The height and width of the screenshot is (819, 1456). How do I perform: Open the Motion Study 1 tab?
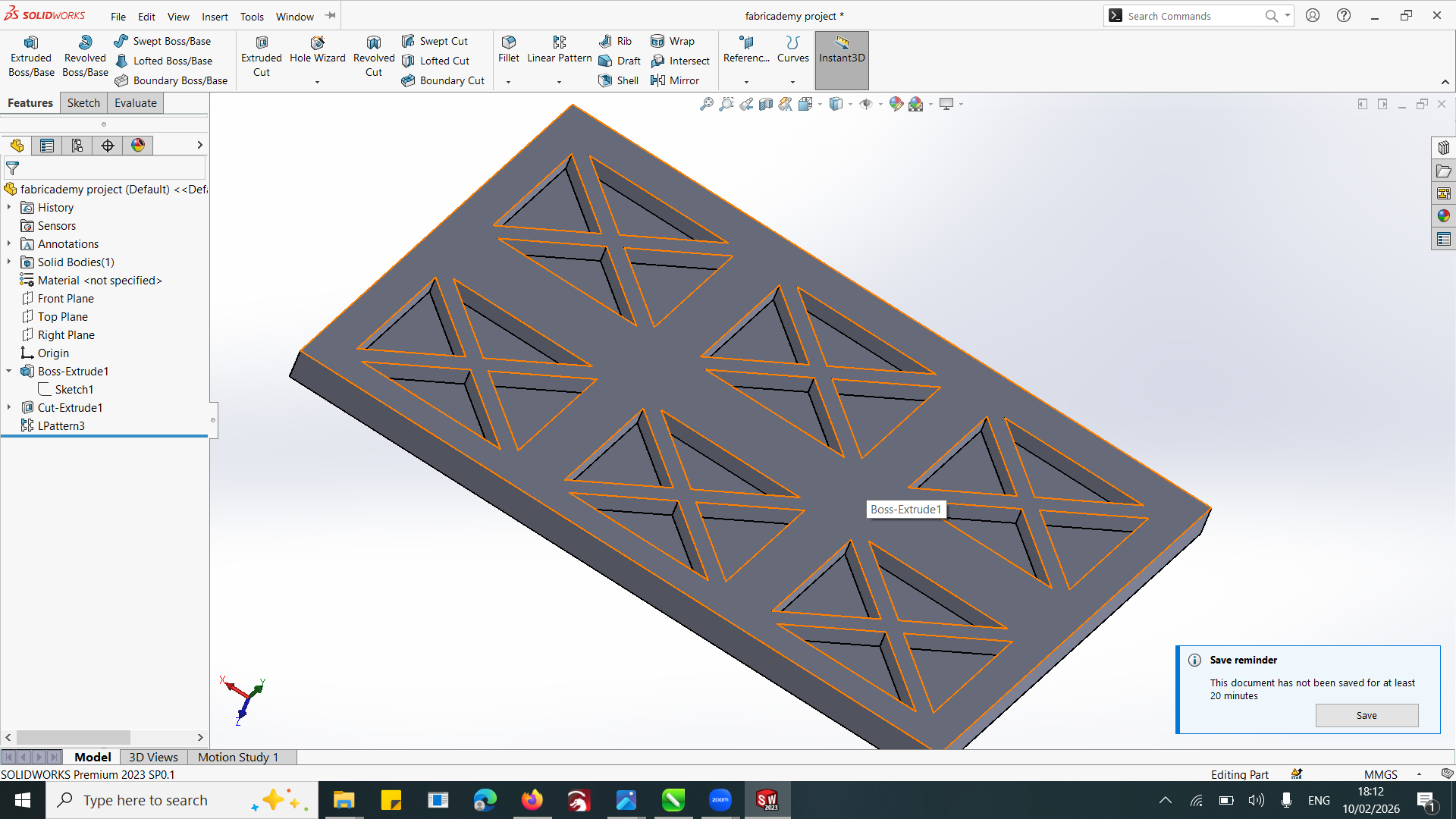238,757
